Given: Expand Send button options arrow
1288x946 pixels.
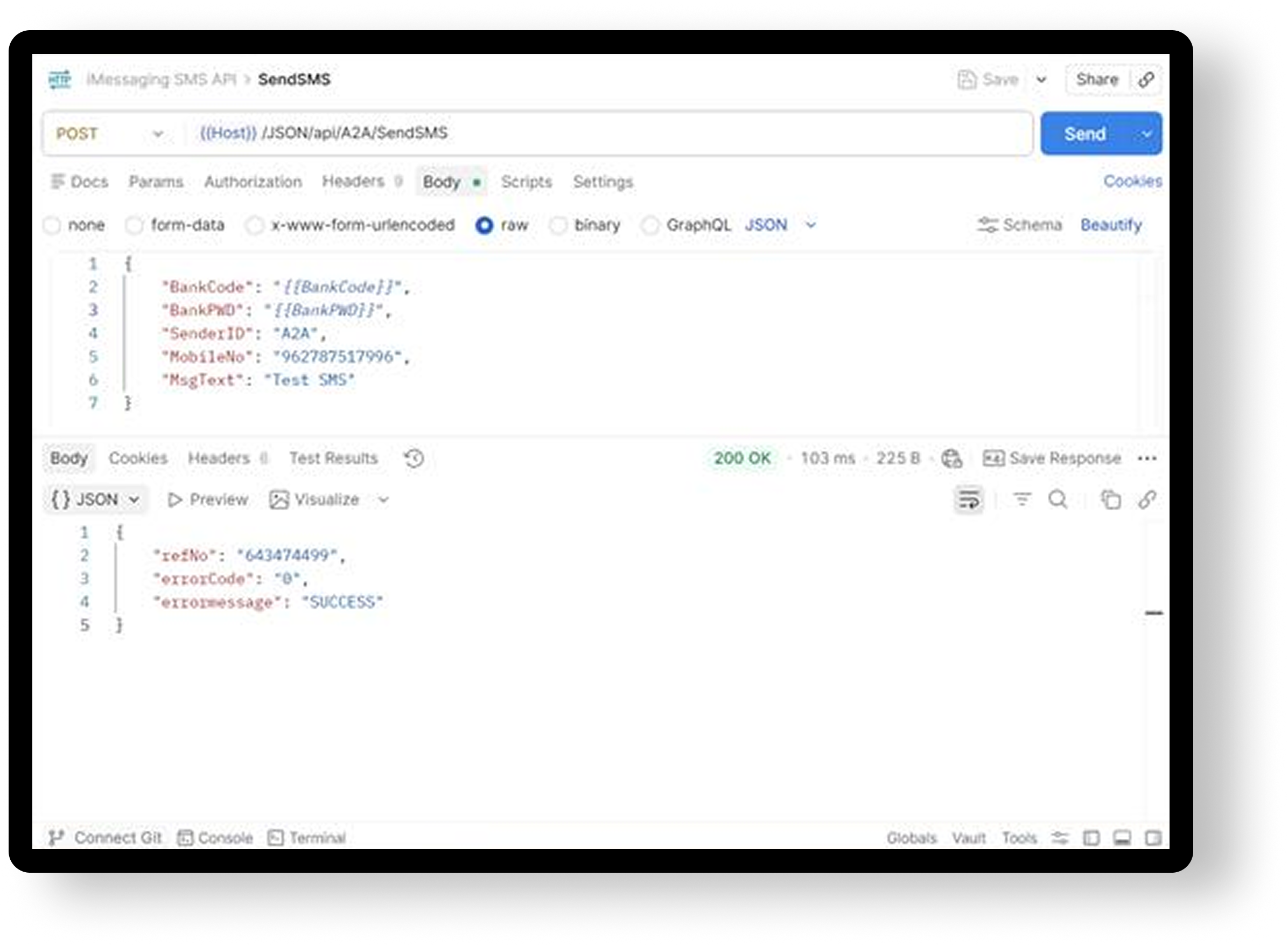Looking at the screenshot, I should (x=1147, y=134).
